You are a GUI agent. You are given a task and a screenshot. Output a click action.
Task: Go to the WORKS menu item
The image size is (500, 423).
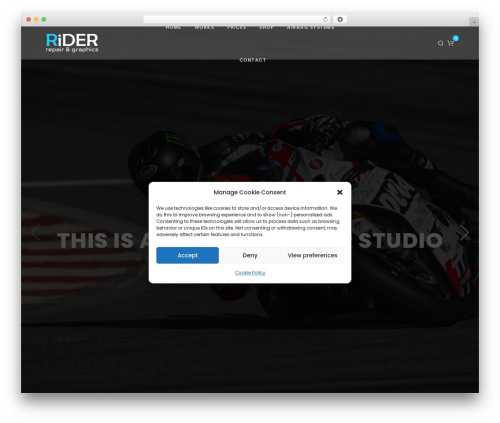coord(204,27)
